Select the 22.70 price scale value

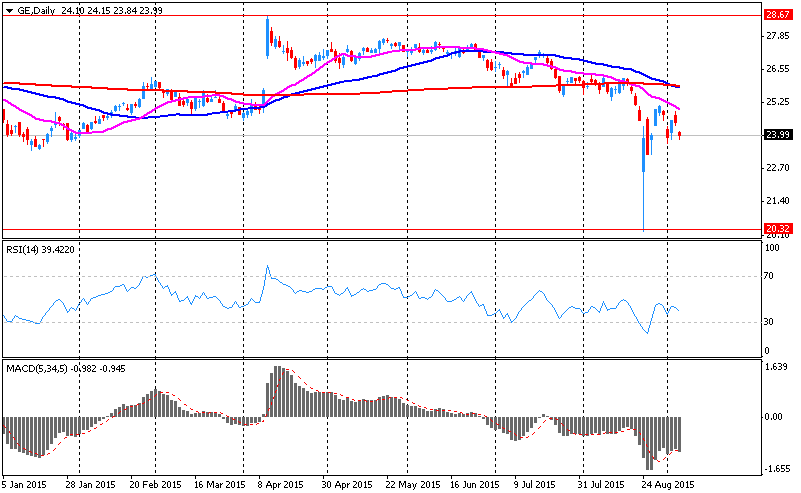pyautogui.click(x=778, y=168)
